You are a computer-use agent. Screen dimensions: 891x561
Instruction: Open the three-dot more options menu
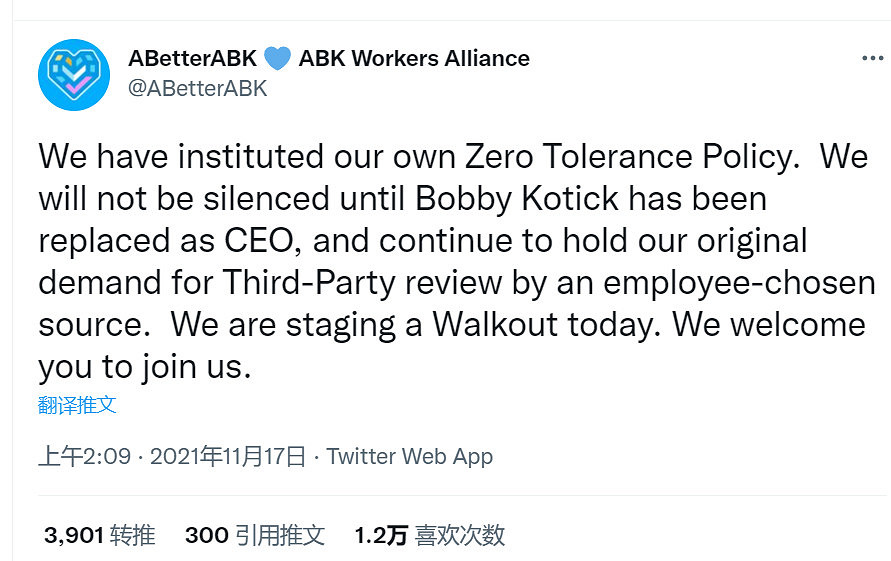(872, 58)
